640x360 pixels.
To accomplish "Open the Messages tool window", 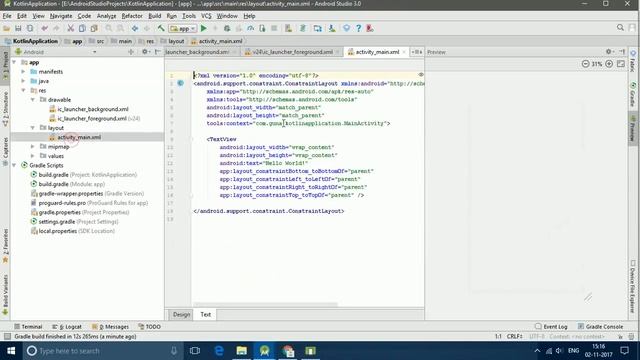I will pyautogui.click(x=110, y=327).
